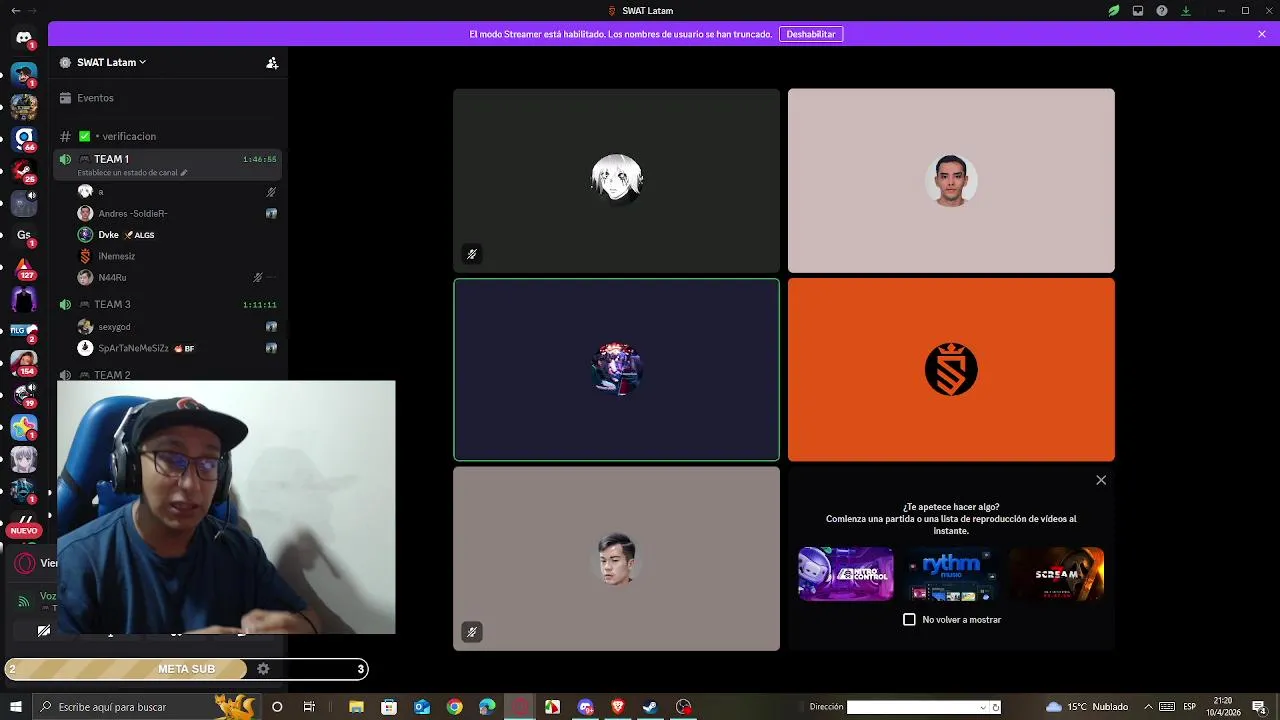This screenshot has width=1280, height=720.
Task: Open Steam from the Windows taskbar
Action: pyautogui.click(x=650, y=707)
